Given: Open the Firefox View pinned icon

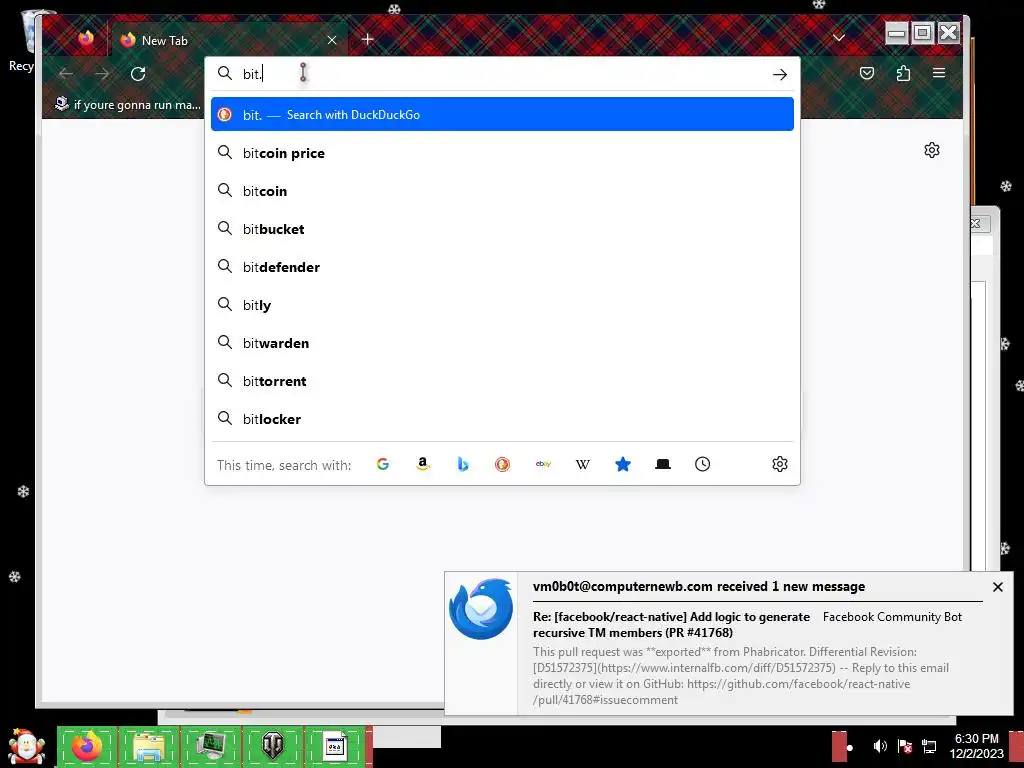Looking at the screenshot, I should click(86, 39).
